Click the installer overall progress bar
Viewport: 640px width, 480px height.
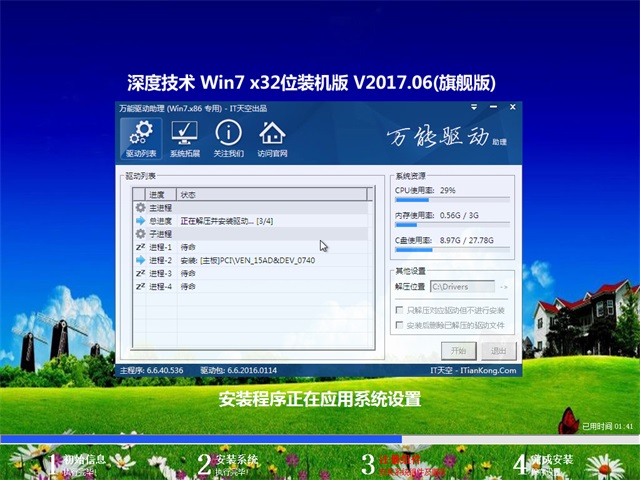point(320,439)
